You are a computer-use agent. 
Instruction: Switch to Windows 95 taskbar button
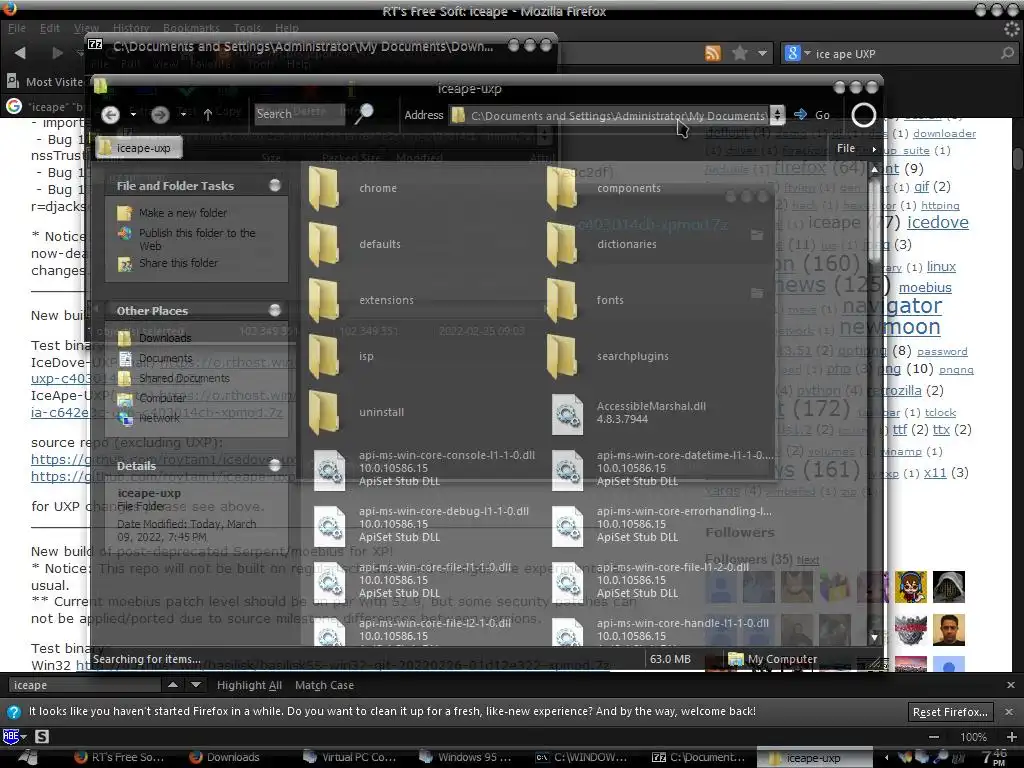(466, 757)
